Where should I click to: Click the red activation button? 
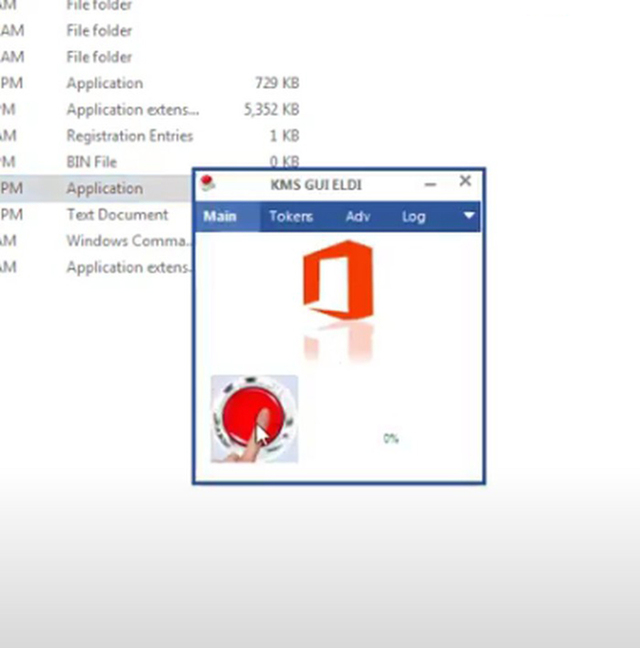(254, 419)
